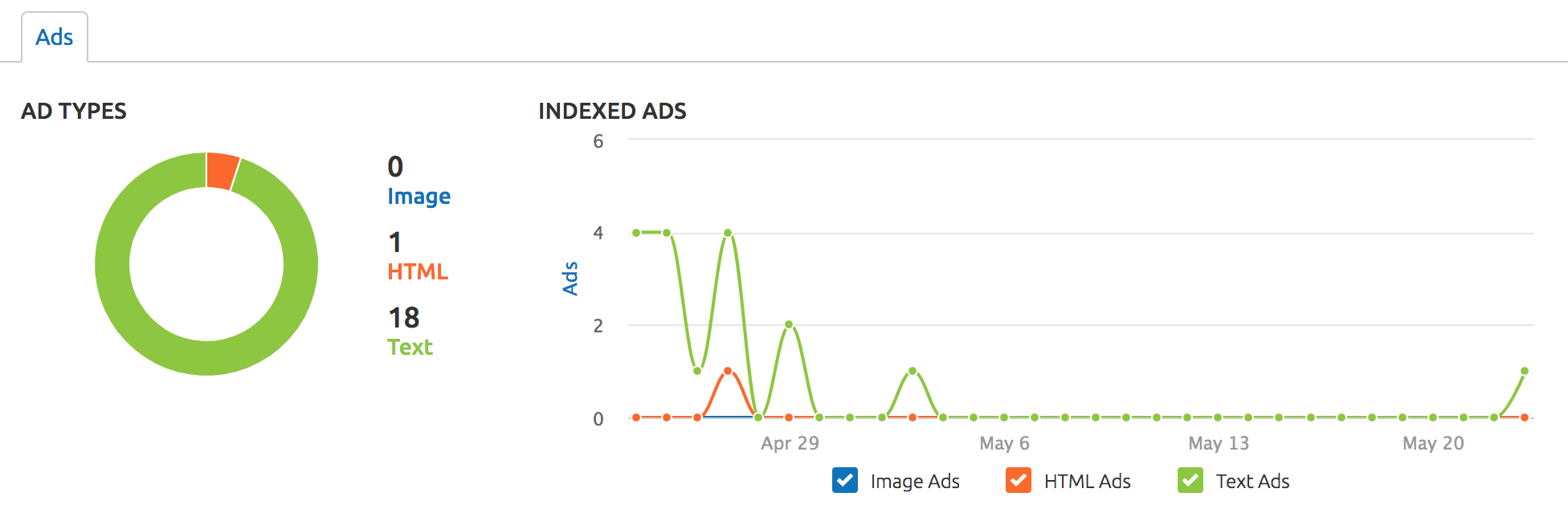Viewport: 1568px width, 517px height.
Task: Disable the Text Ads checkbox
Action: [x=1190, y=480]
